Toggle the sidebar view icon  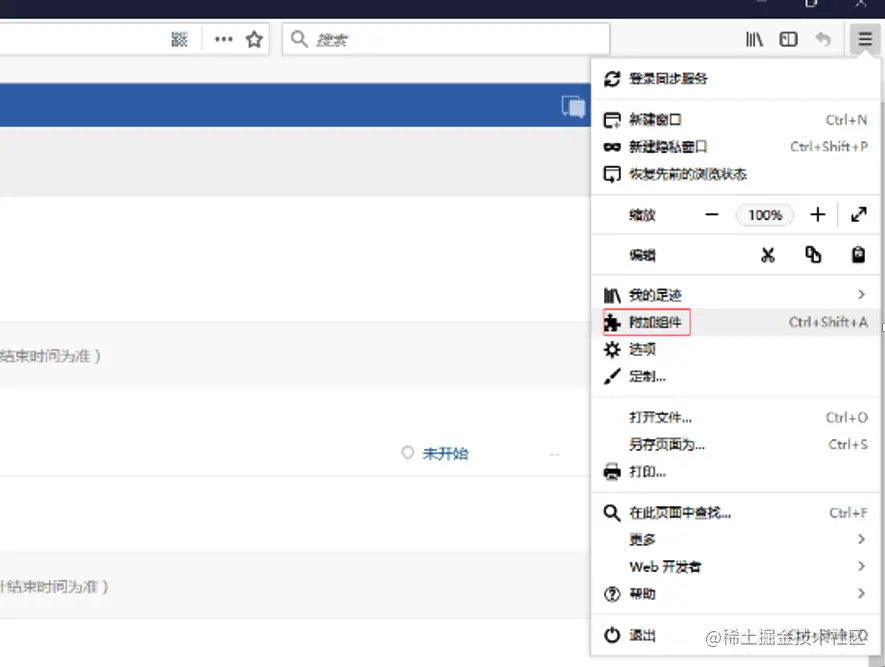788,39
